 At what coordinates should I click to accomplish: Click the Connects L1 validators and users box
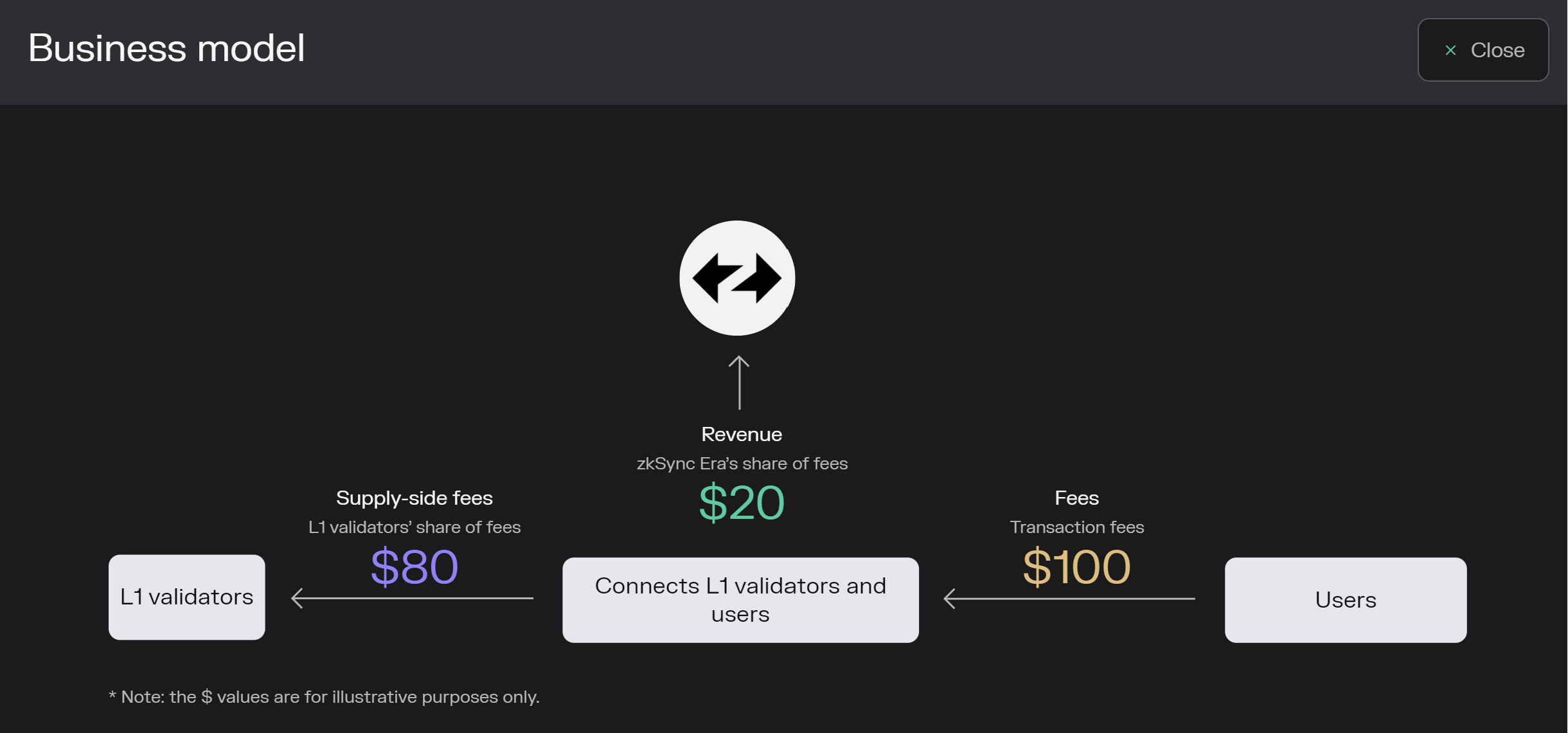[x=740, y=599]
